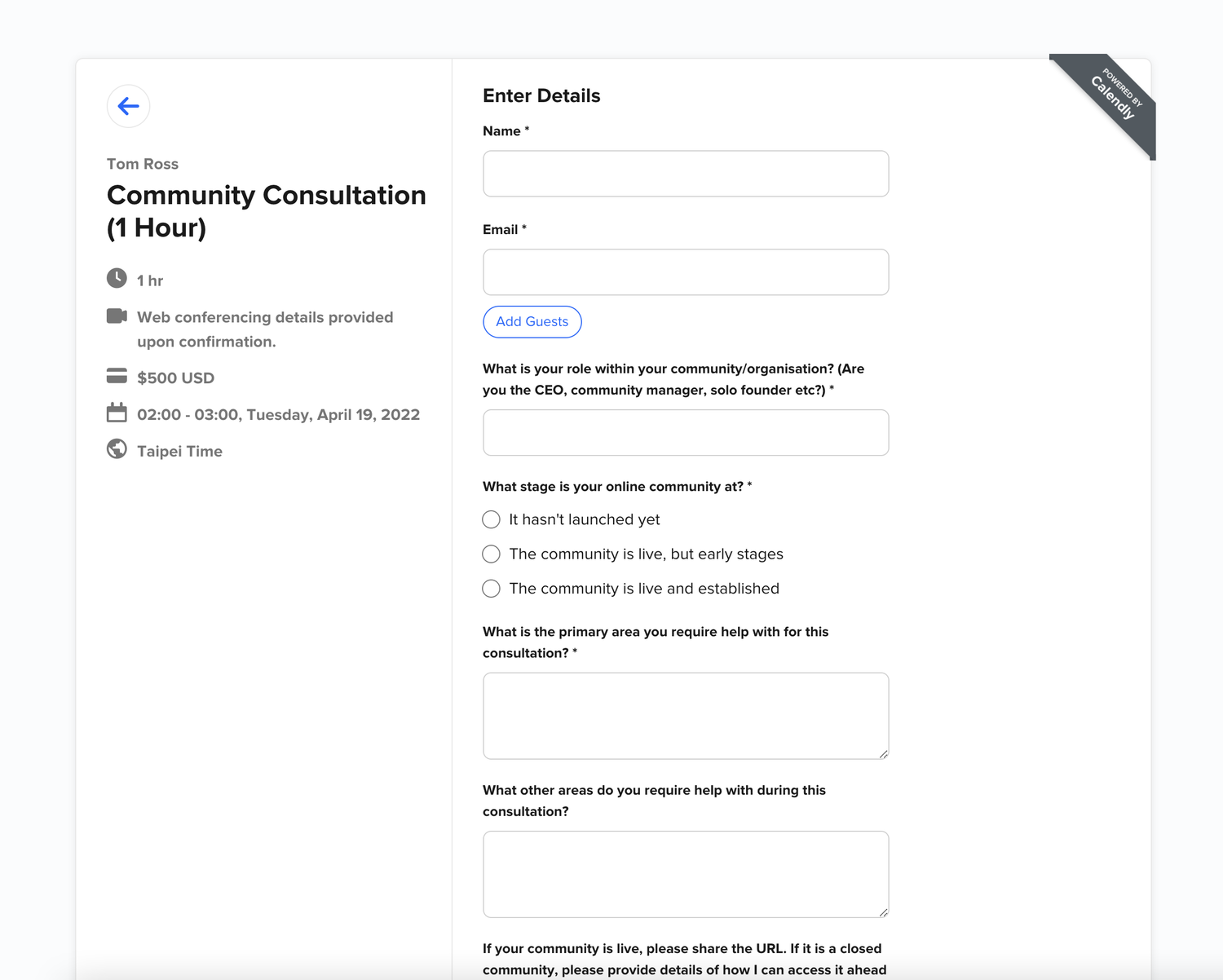This screenshot has height=980, width=1223.
Task: Go back using the blue arrow icon
Action: click(128, 106)
